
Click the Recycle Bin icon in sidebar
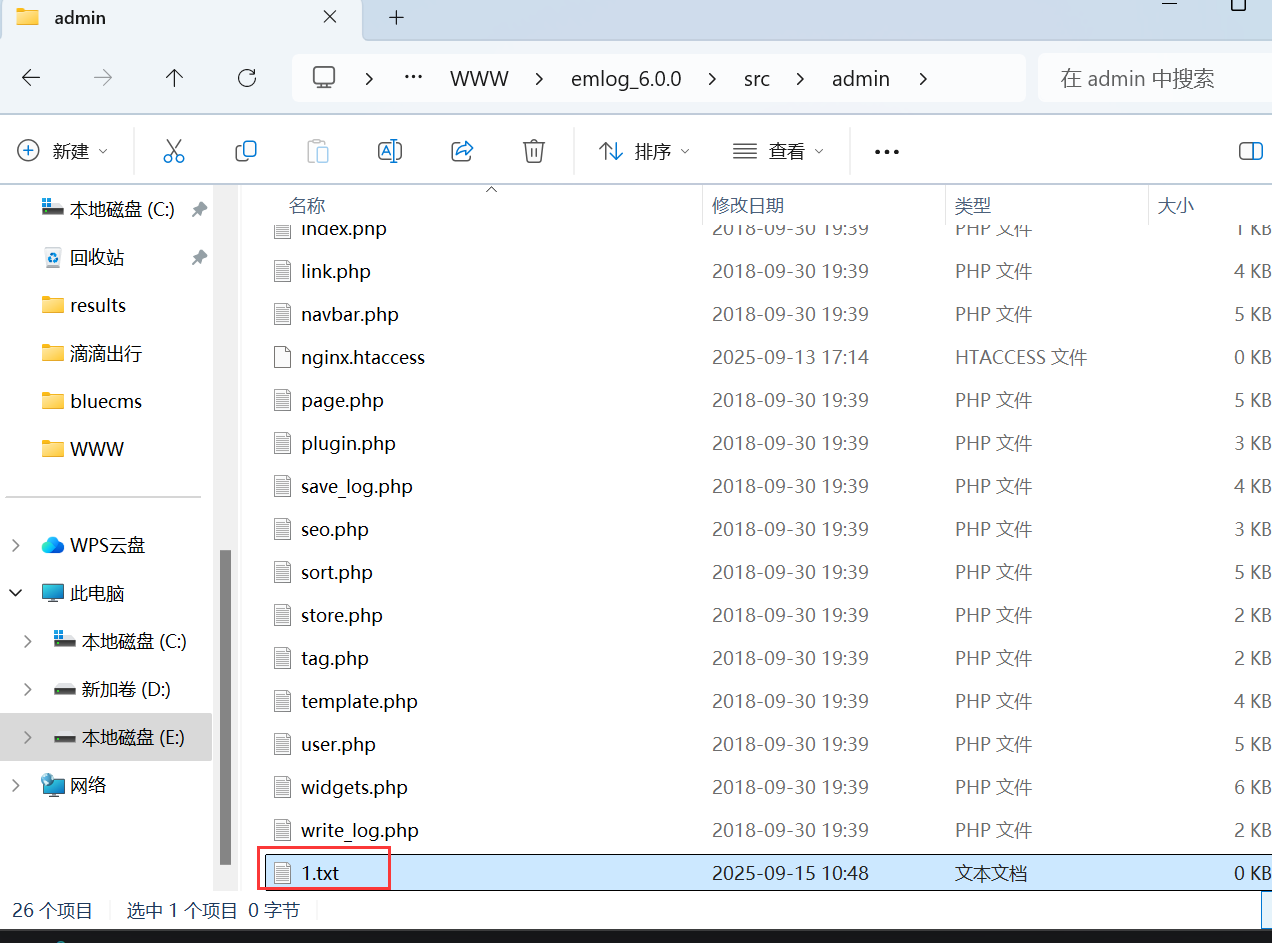[53, 258]
